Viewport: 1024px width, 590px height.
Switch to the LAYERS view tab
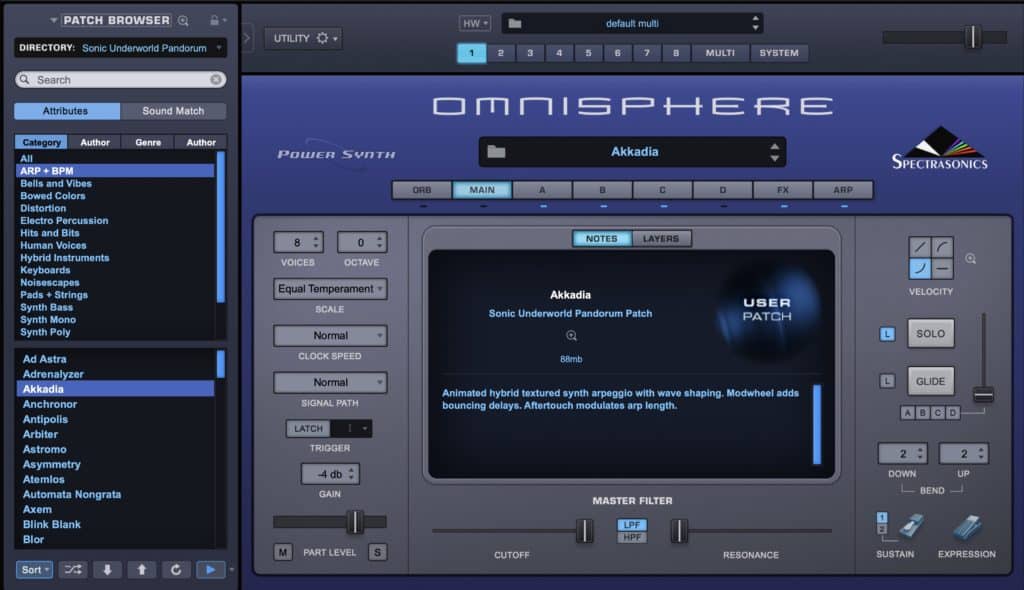[x=661, y=239]
